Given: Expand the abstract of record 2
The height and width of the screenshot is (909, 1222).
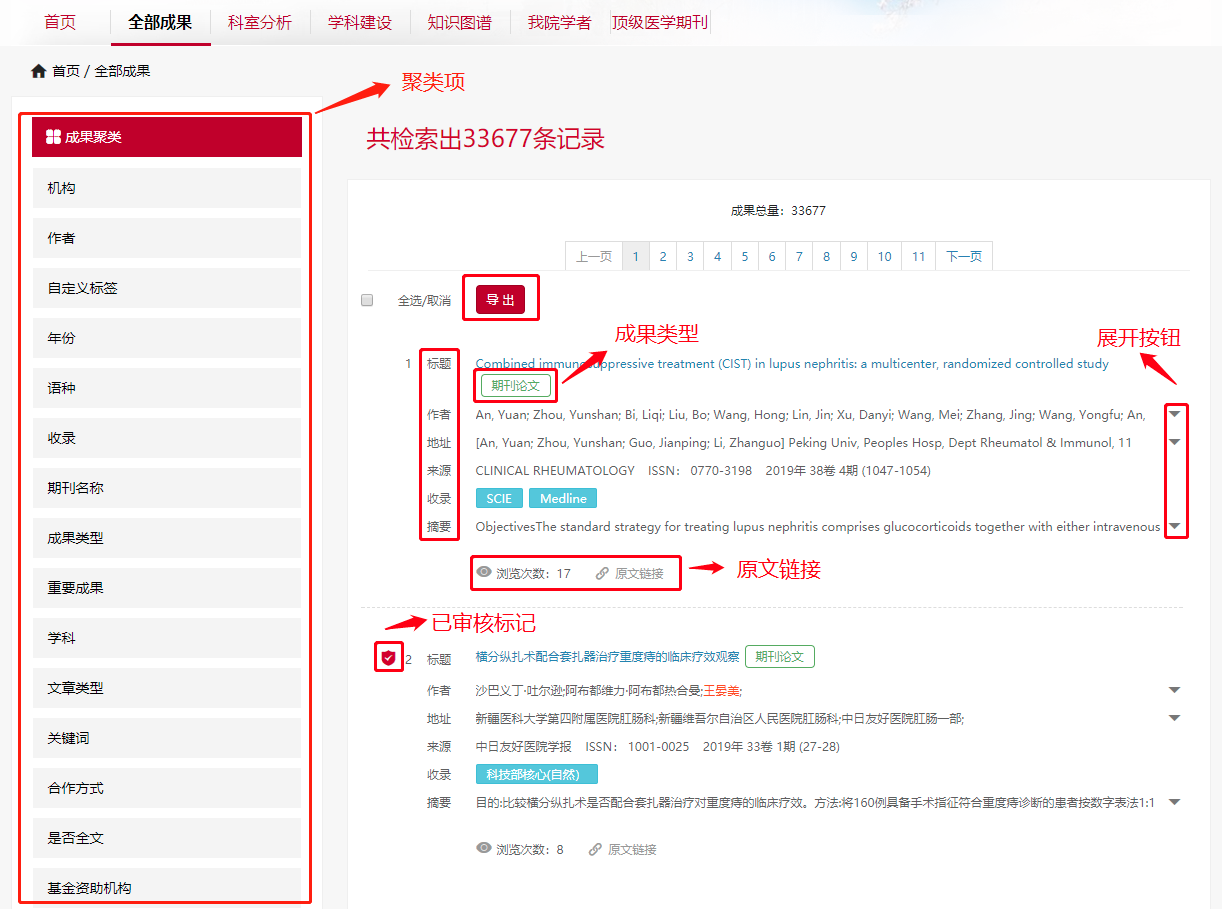Looking at the screenshot, I should (x=1175, y=802).
